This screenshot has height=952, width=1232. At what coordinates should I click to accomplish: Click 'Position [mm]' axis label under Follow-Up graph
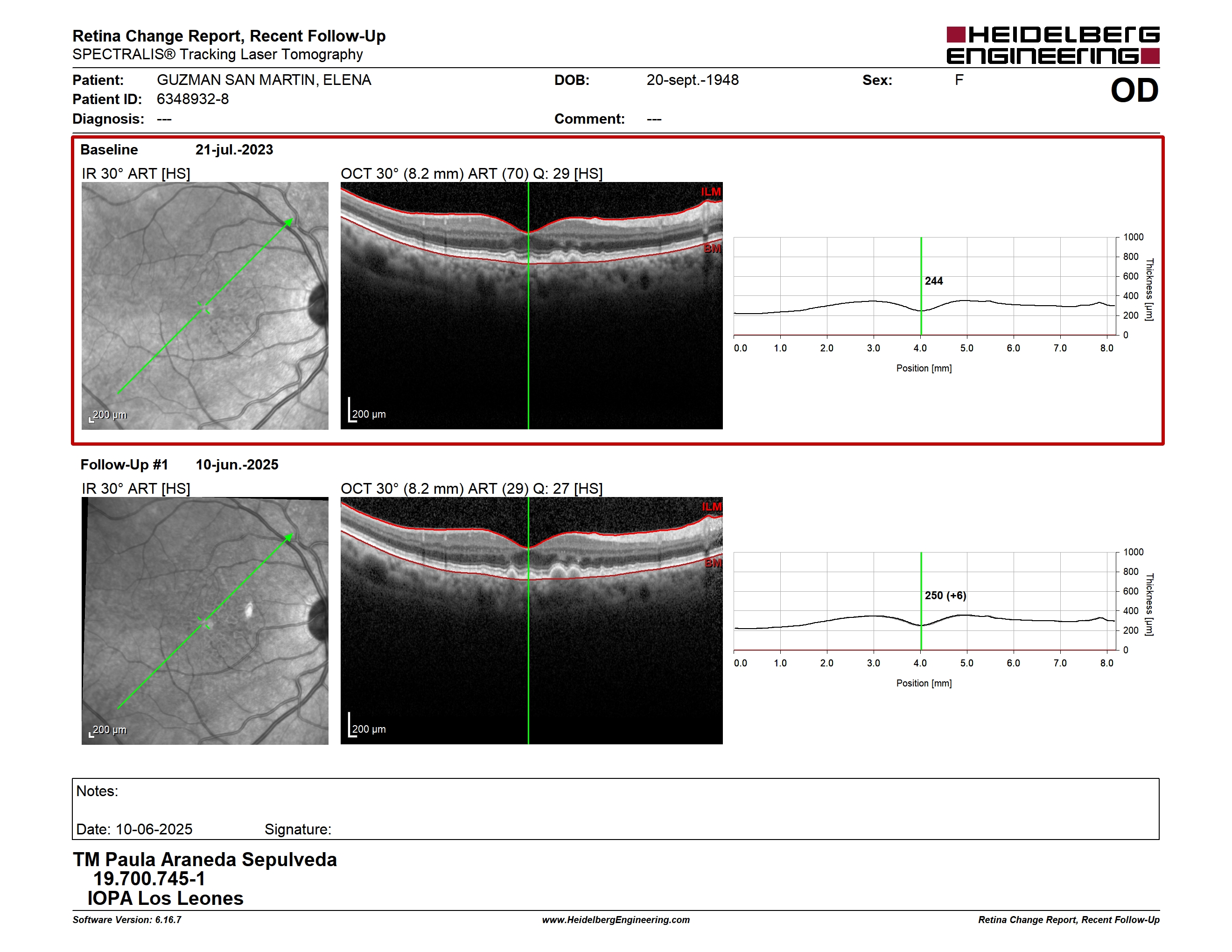[924, 683]
